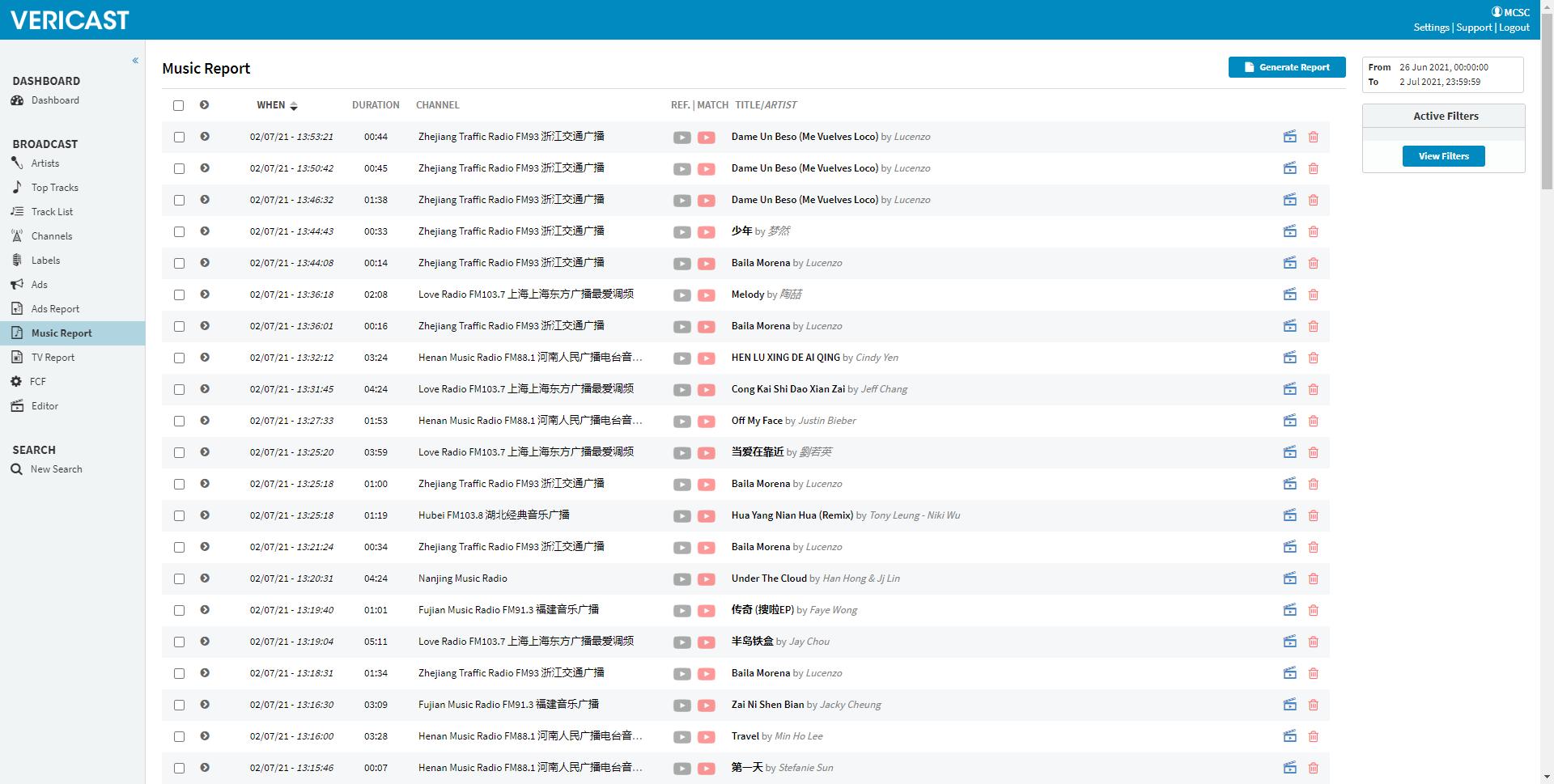
Task: Play reference audio for 13:53:21 Dame Un Beso row
Action: pos(682,138)
